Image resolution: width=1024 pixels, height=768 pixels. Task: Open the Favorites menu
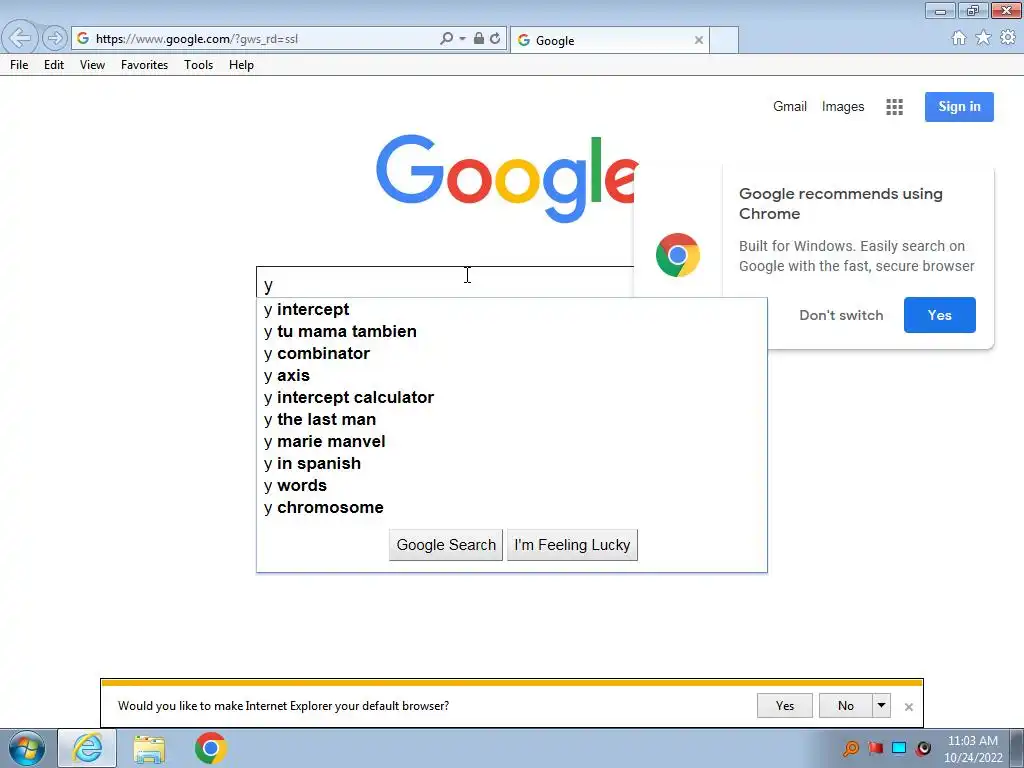click(144, 65)
